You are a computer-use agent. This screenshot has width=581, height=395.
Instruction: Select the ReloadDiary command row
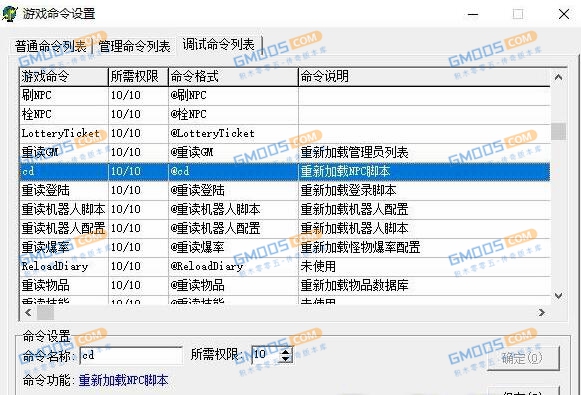285,266
